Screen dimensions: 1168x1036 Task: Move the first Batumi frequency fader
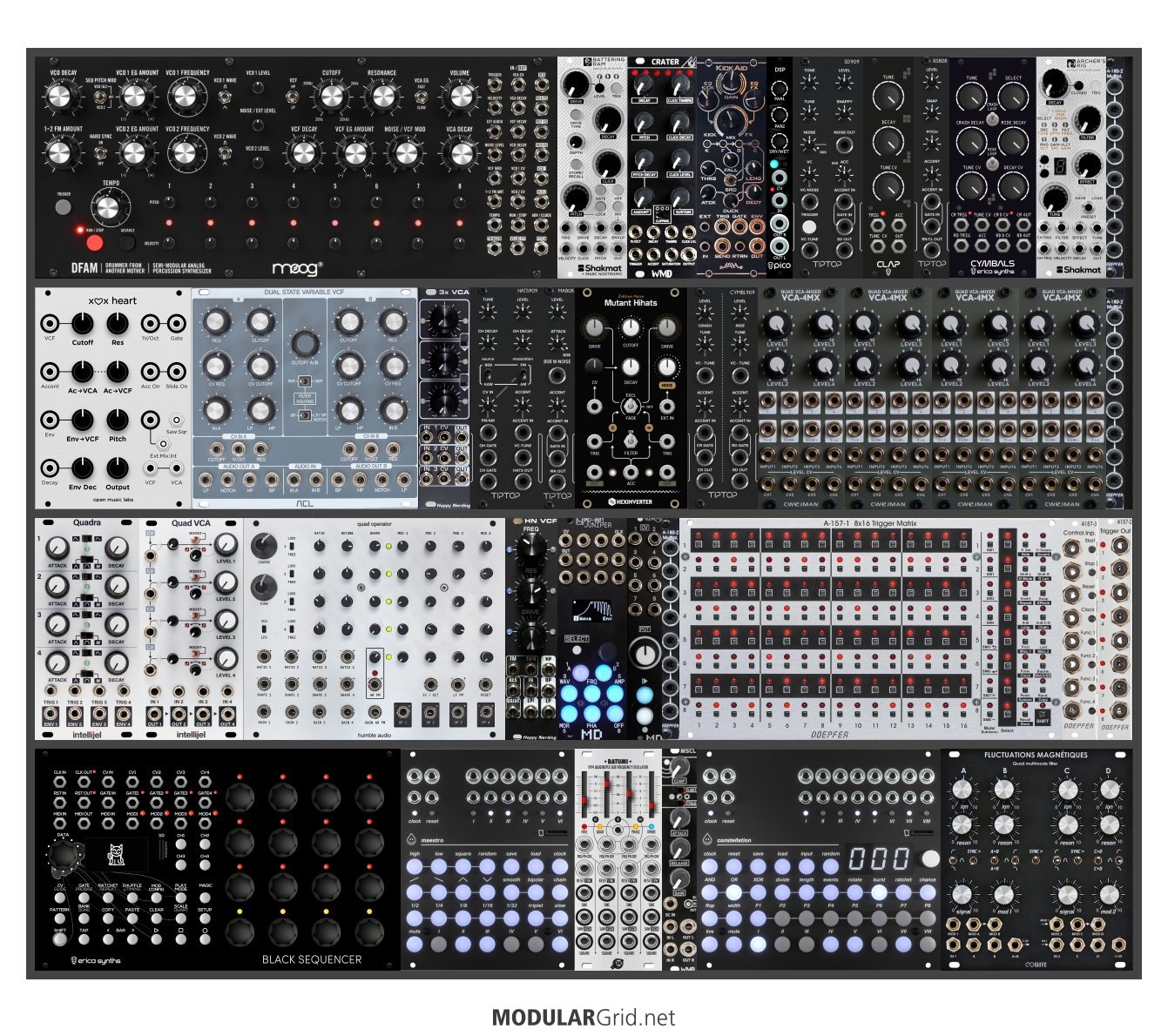pos(585,800)
